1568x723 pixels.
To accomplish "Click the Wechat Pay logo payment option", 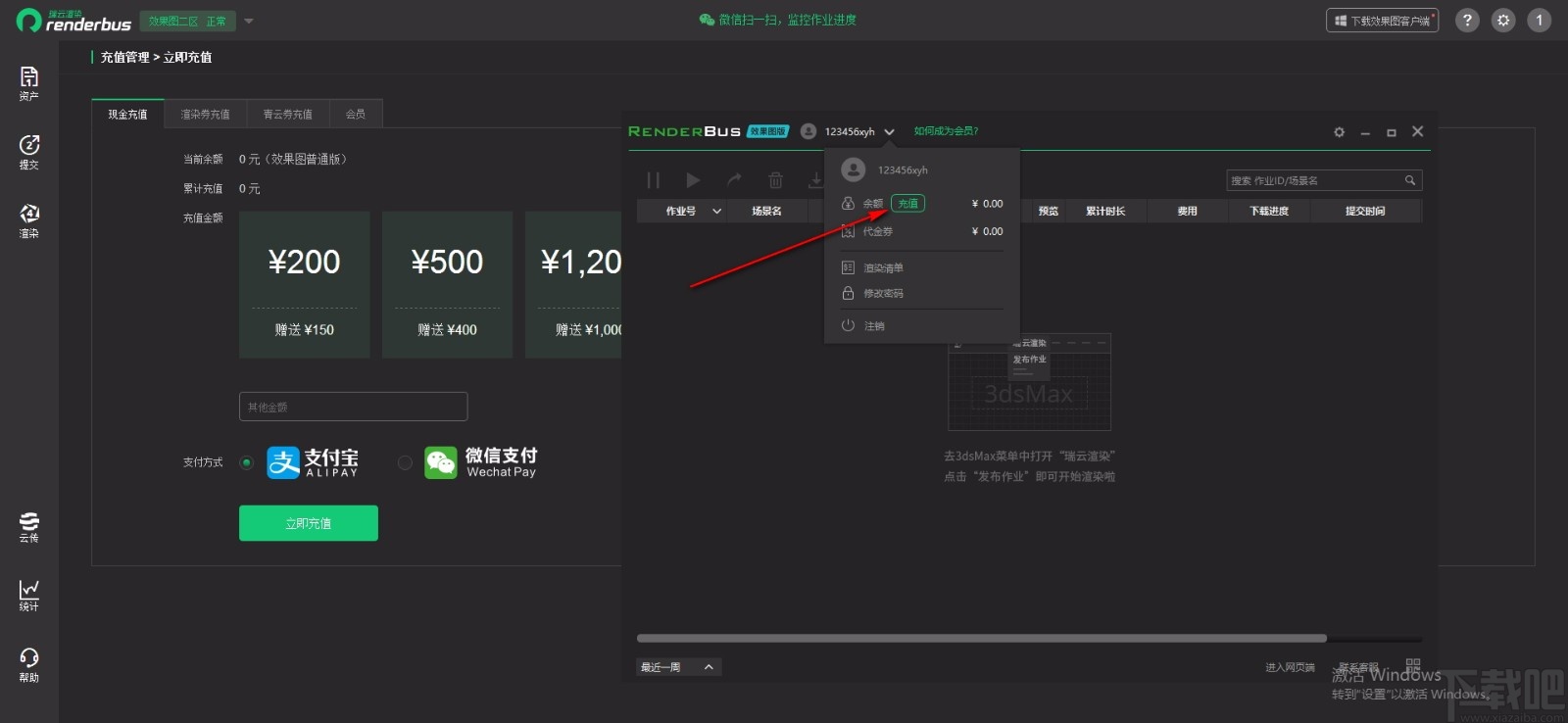I will point(480,462).
